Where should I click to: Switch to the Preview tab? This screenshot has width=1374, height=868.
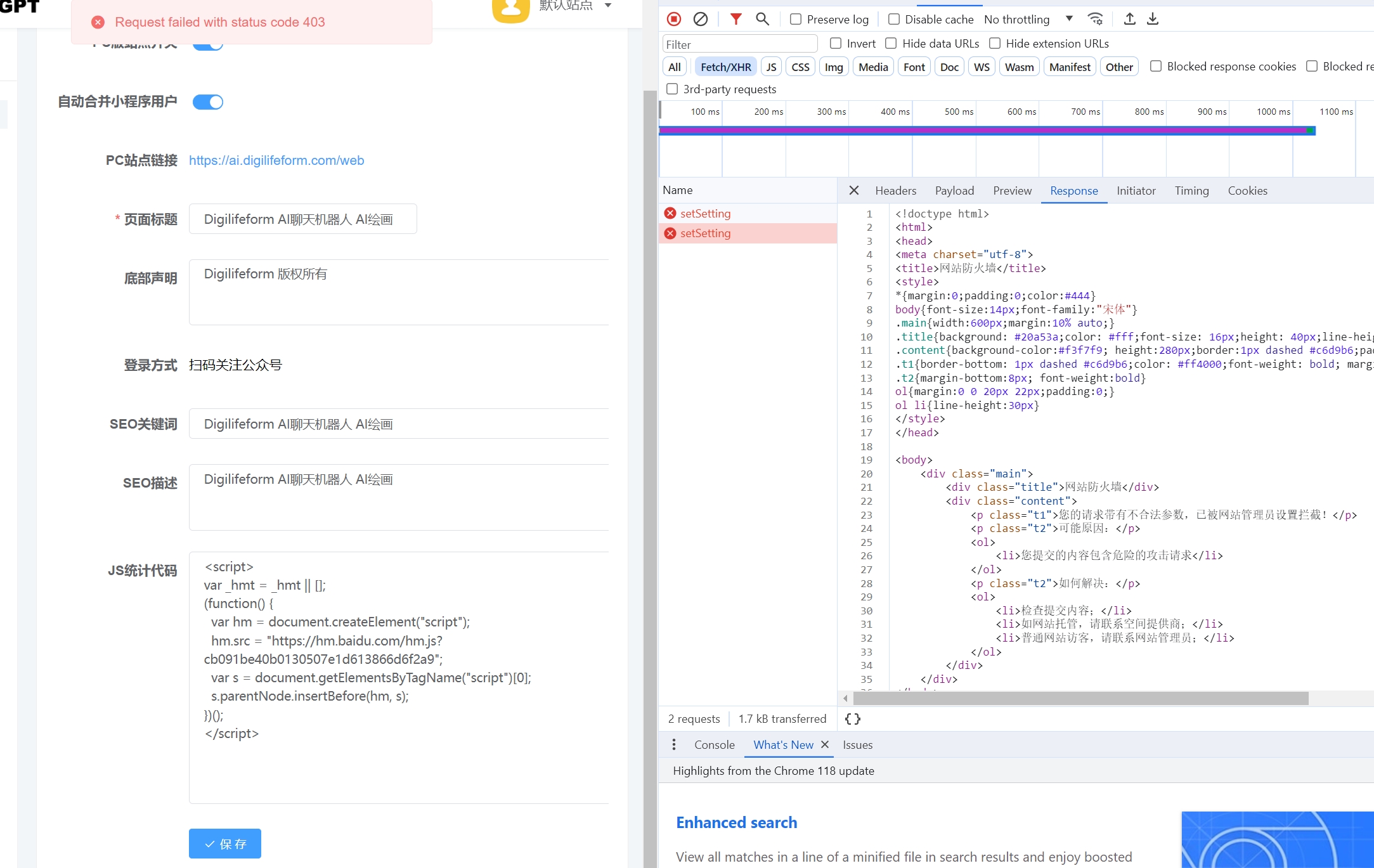[x=1012, y=190]
